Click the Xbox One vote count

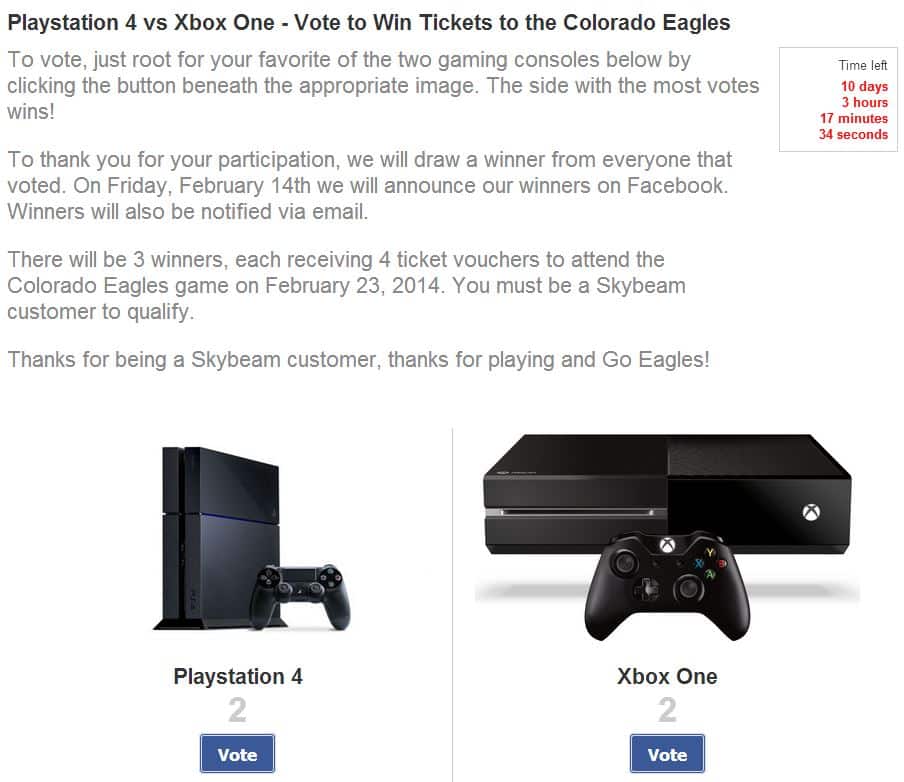pyautogui.click(x=667, y=709)
